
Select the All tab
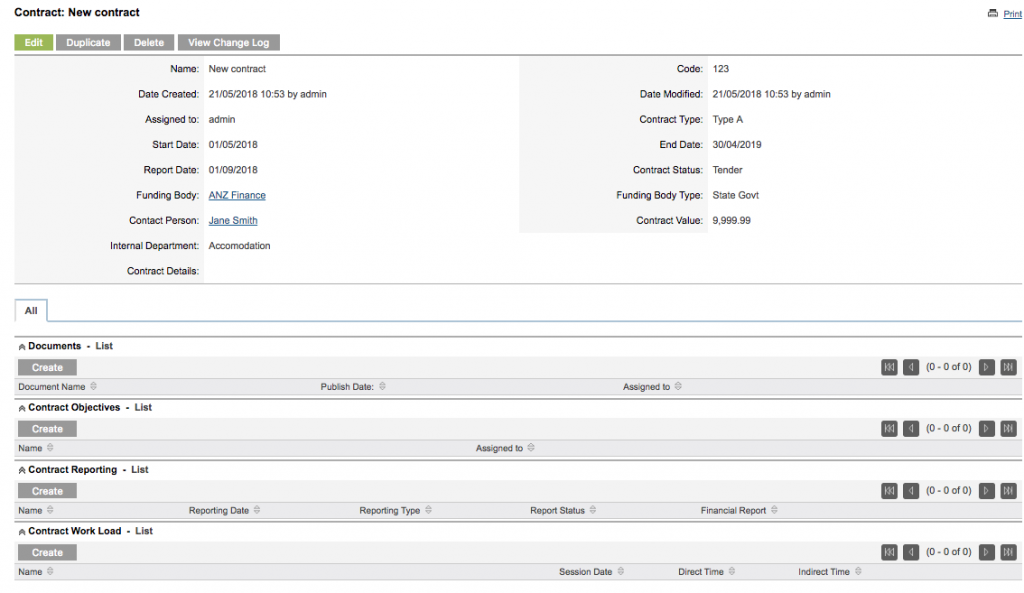click(31, 310)
